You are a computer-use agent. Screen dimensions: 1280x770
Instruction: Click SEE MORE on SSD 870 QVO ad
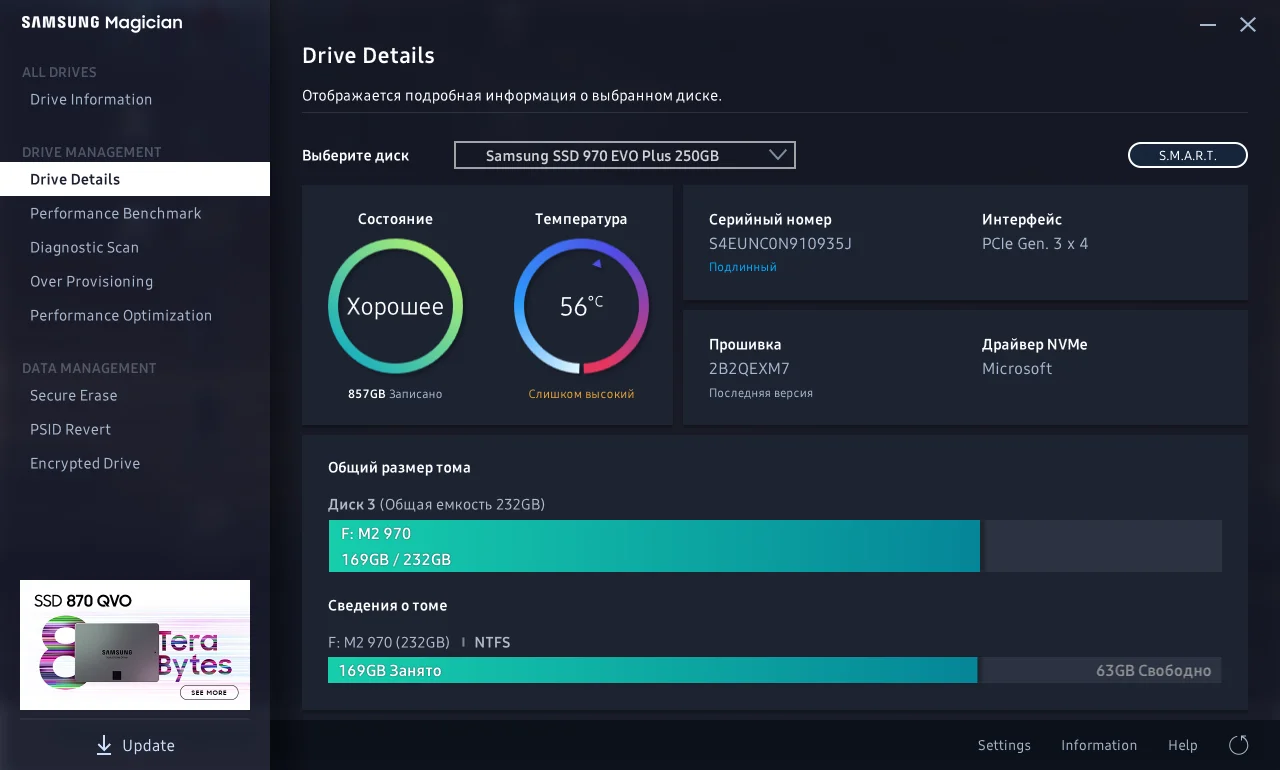pos(209,692)
